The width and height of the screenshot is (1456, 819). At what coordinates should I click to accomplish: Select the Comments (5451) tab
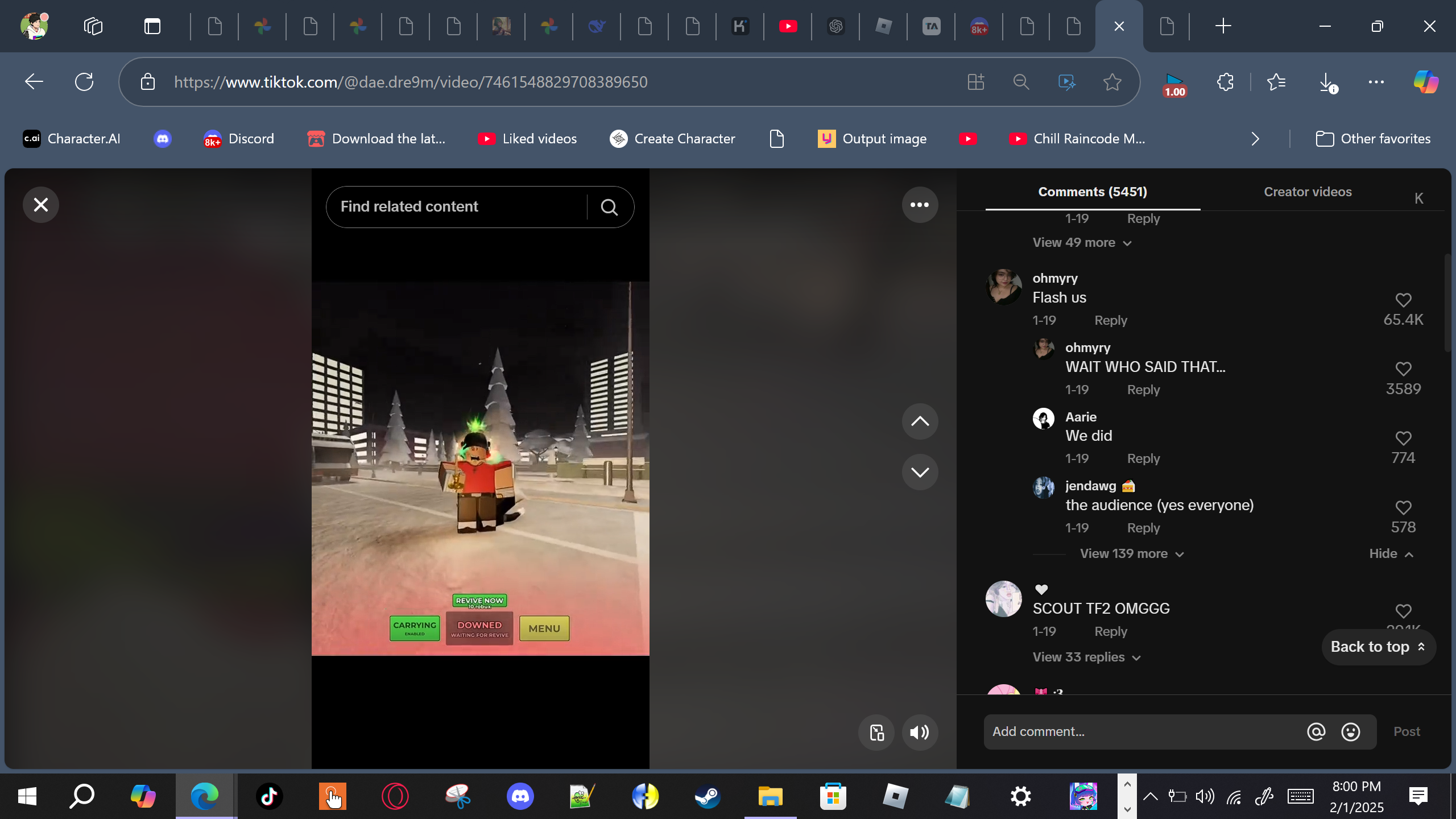point(1092,192)
